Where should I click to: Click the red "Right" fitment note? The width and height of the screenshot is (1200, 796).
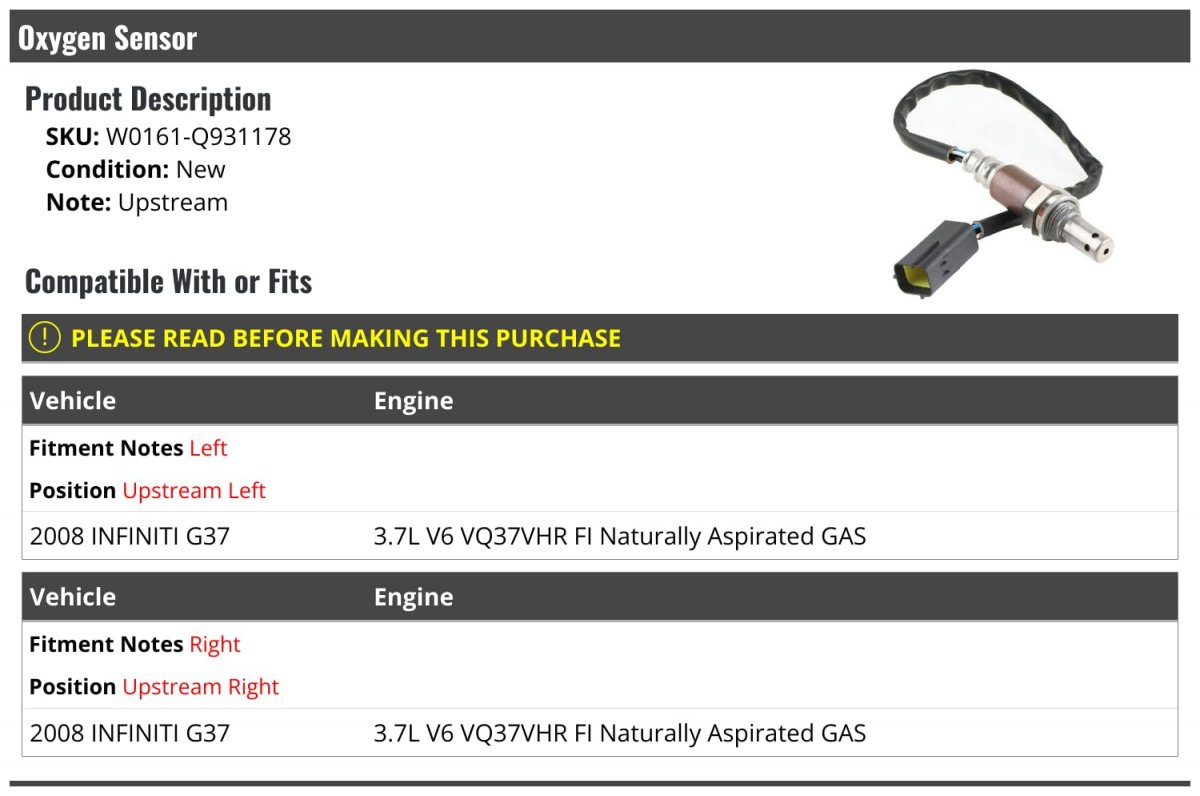[x=215, y=644]
